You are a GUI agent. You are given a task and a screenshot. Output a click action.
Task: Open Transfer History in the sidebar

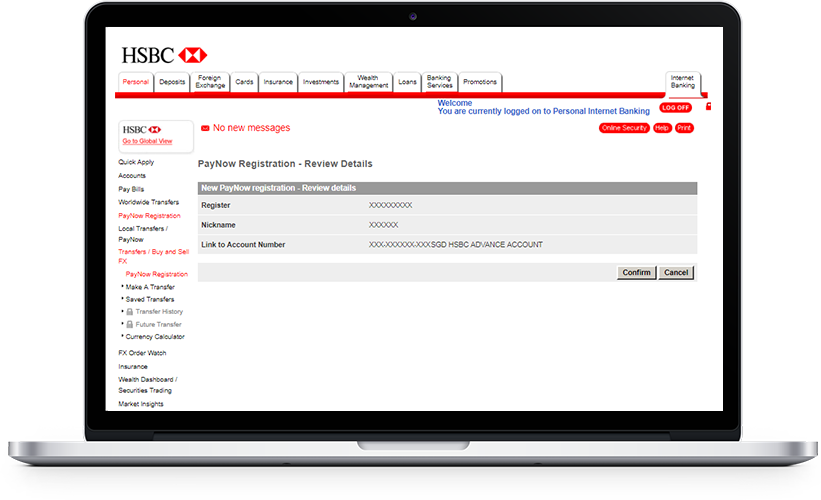(x=159, y=312)
